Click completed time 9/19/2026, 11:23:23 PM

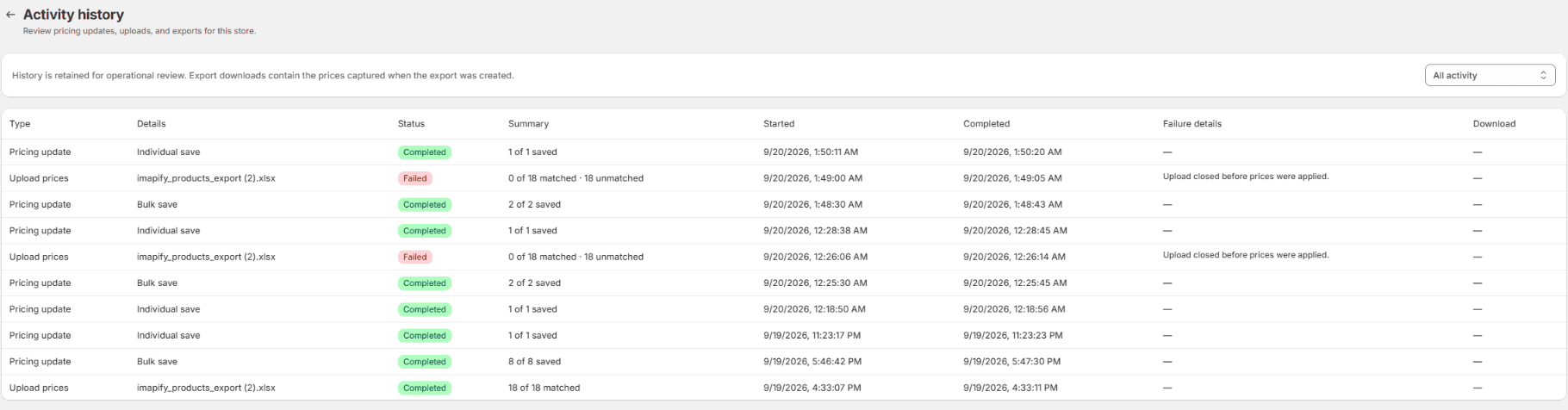pos(1012,335)
